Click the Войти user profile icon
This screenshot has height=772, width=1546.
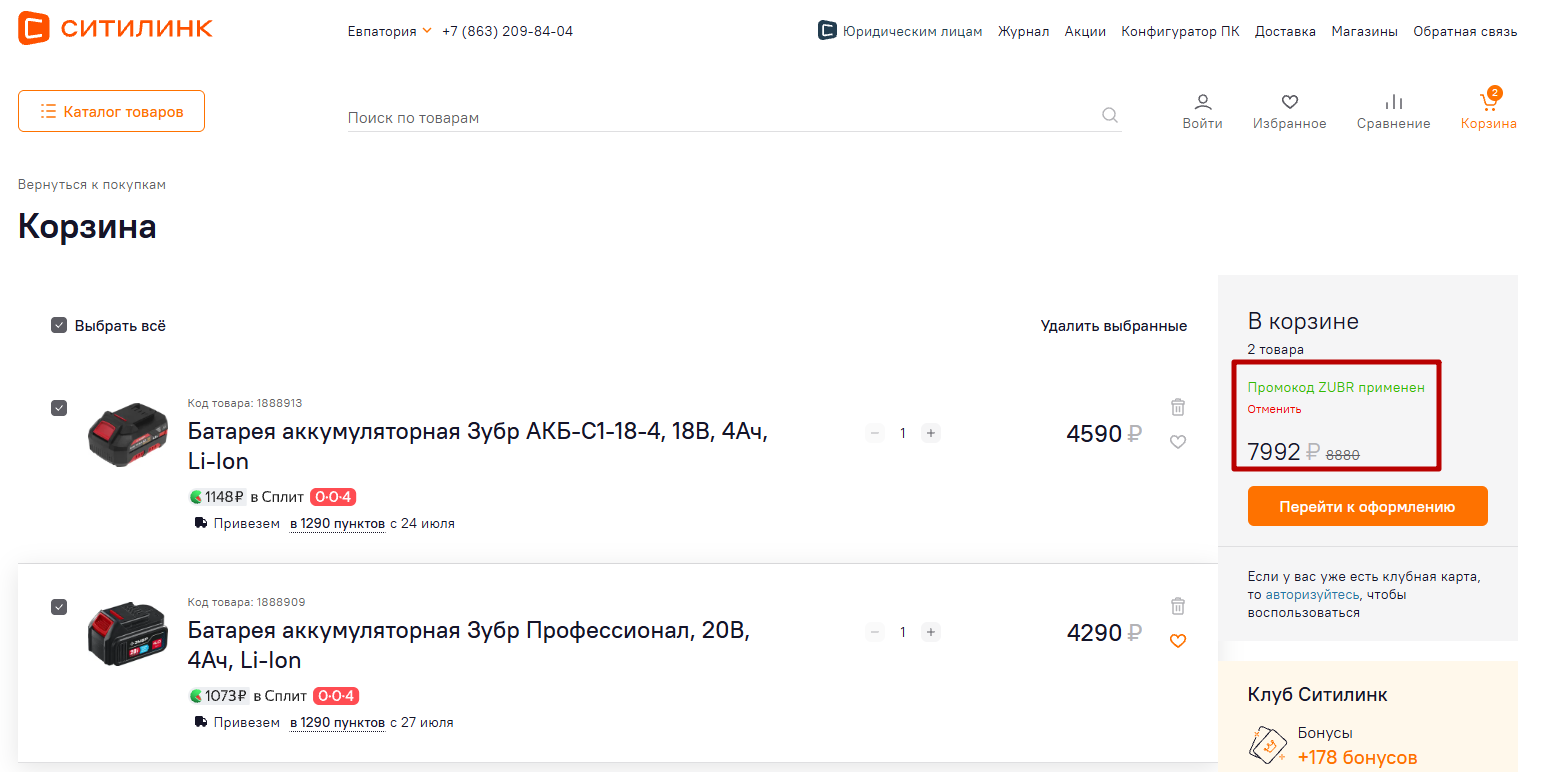pyautogui.click(x=1202, y=103)
